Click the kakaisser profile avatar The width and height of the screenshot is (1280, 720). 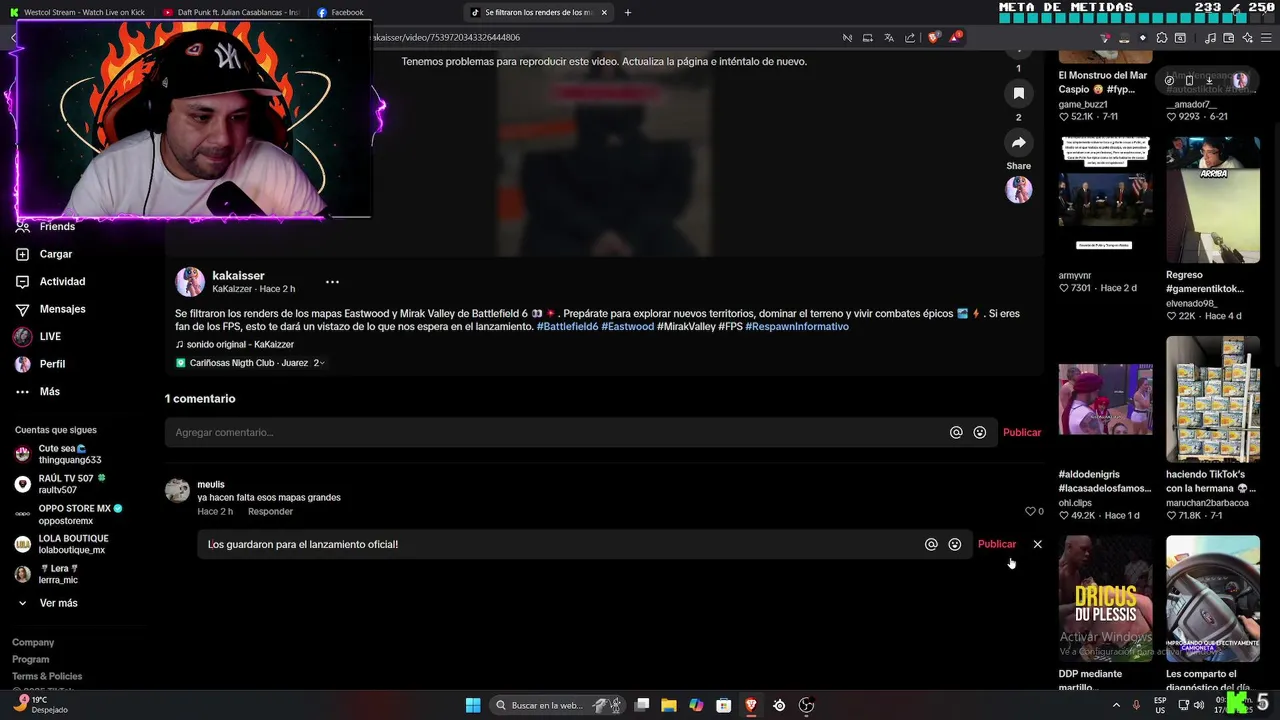coord(190,282)
